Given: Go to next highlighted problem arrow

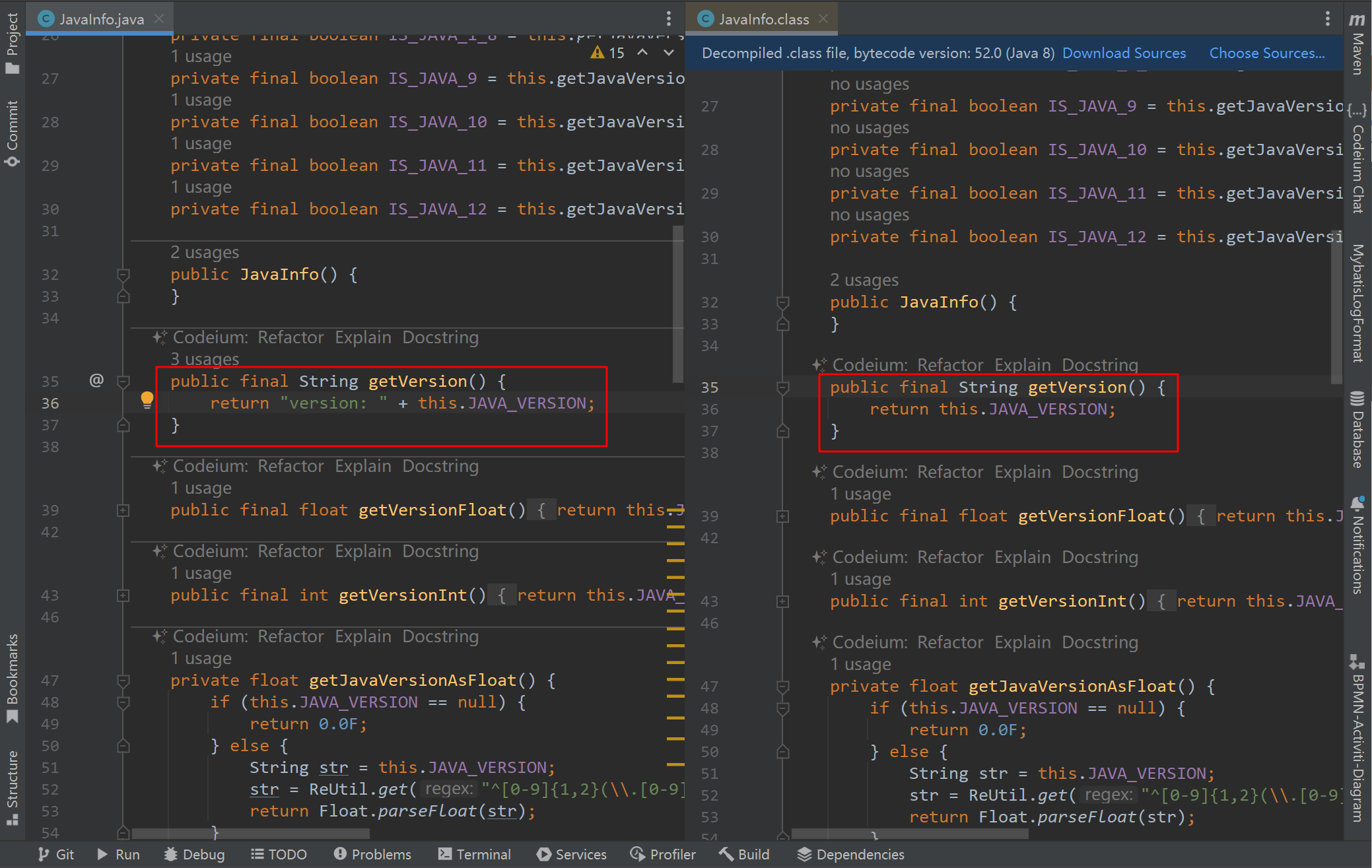Looking at the screenshot, I should click(x=669, y=53).
